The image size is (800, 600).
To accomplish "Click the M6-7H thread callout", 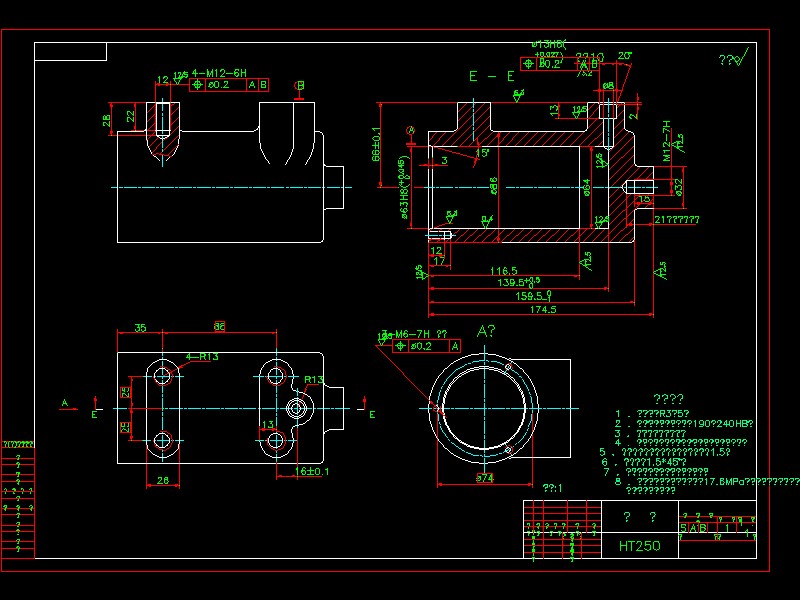I will pyautogui.click(x=414, y=334).
